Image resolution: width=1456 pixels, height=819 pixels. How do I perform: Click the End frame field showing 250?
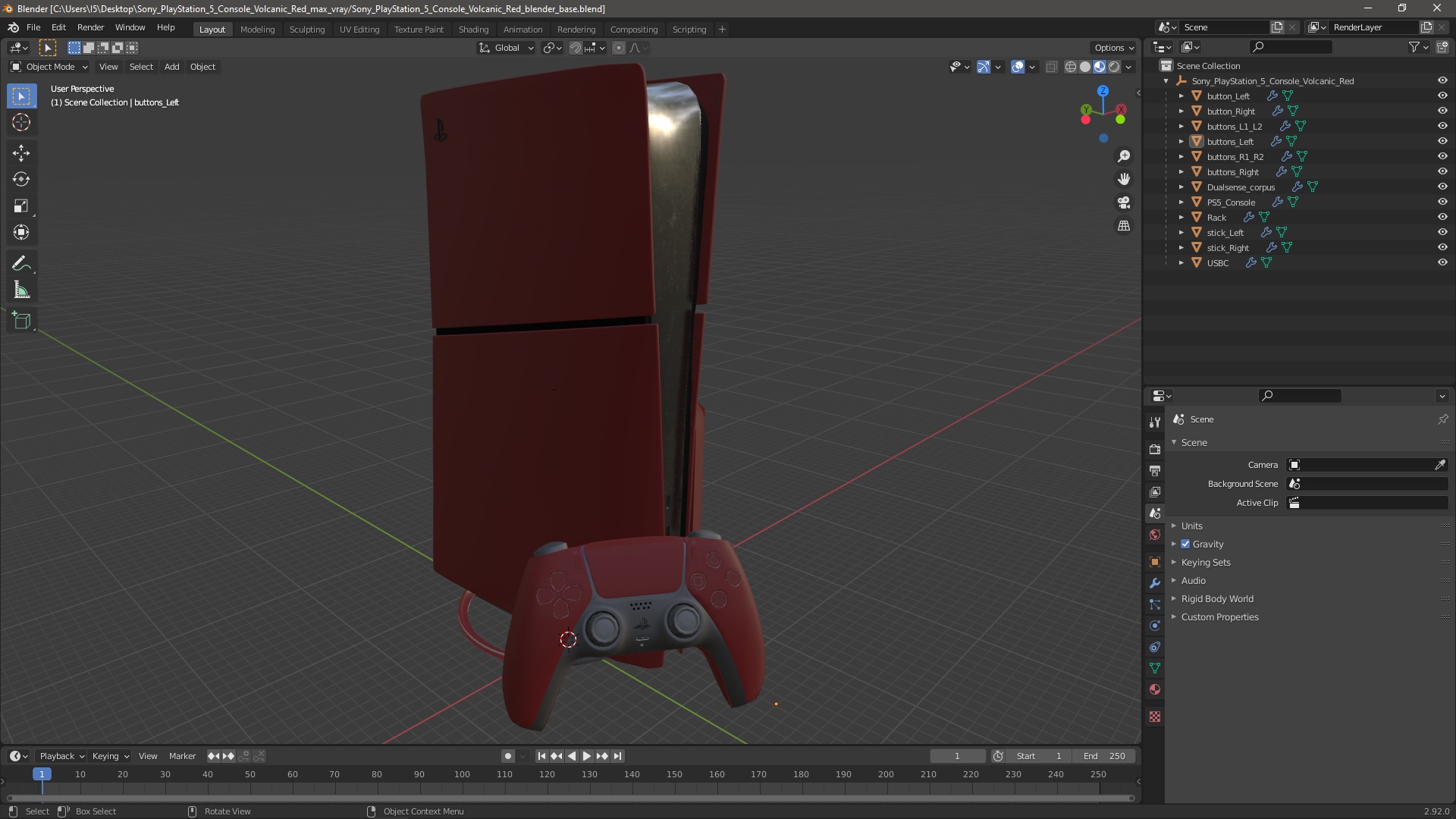pyautogui.click(x=1104, y=756)
